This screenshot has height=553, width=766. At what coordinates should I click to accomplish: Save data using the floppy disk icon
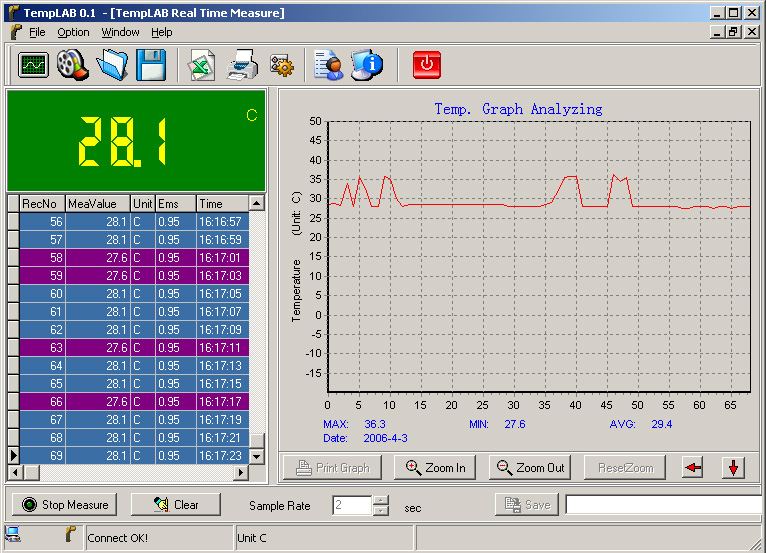(150, 66)
